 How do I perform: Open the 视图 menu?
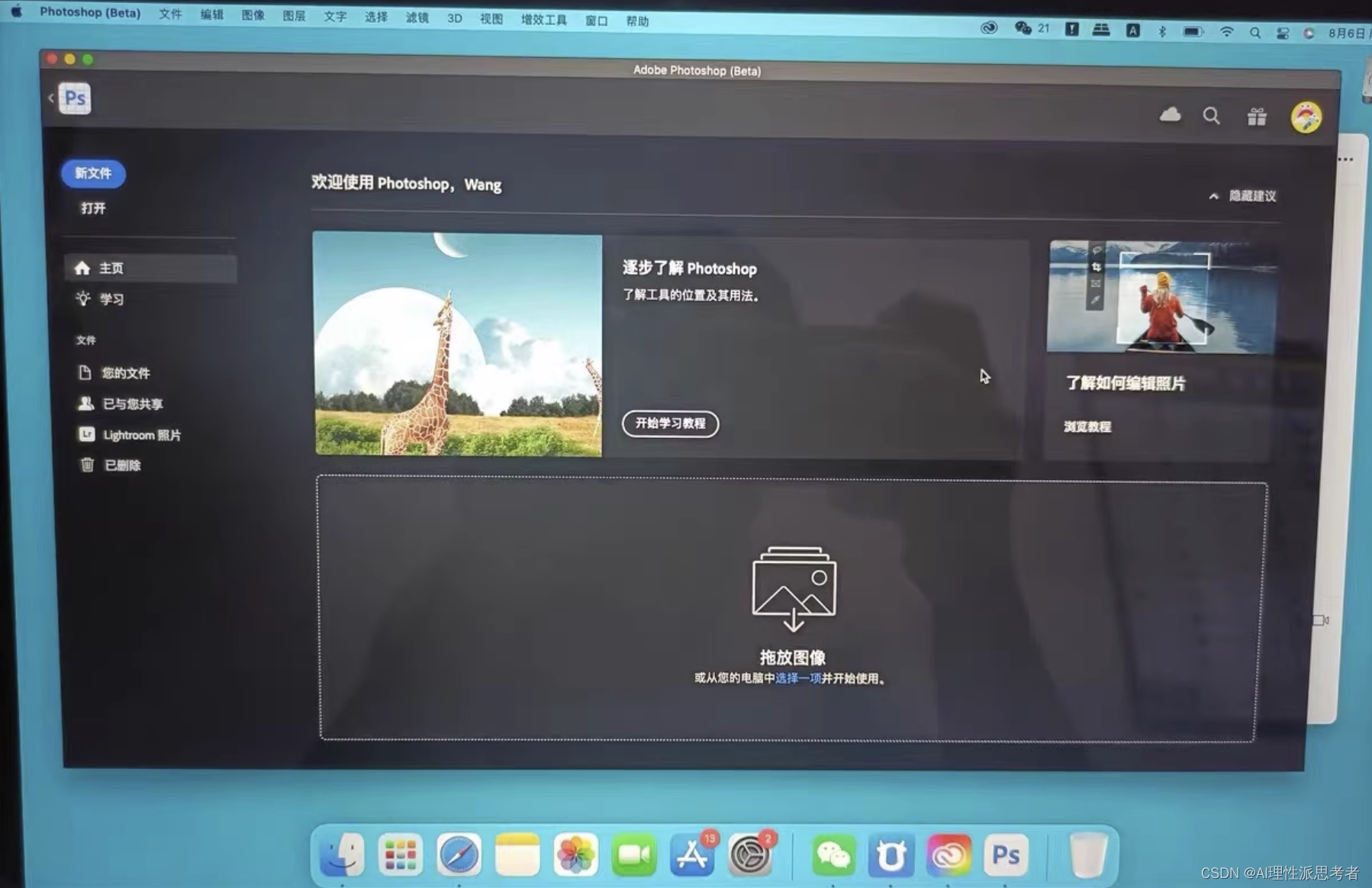coord(491,19)
